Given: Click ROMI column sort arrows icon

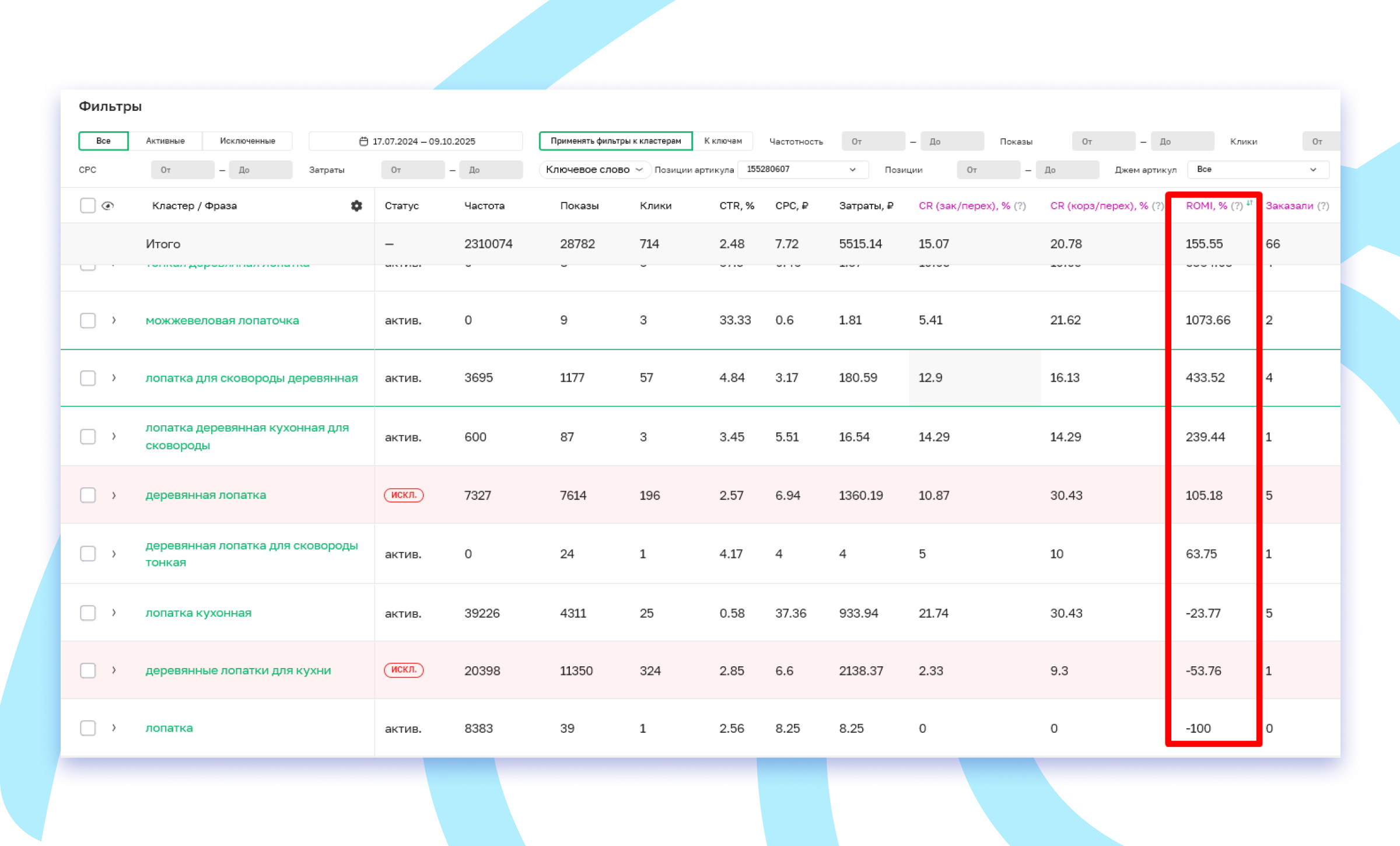Looking at the screenshot, I should click(1249, 203).
